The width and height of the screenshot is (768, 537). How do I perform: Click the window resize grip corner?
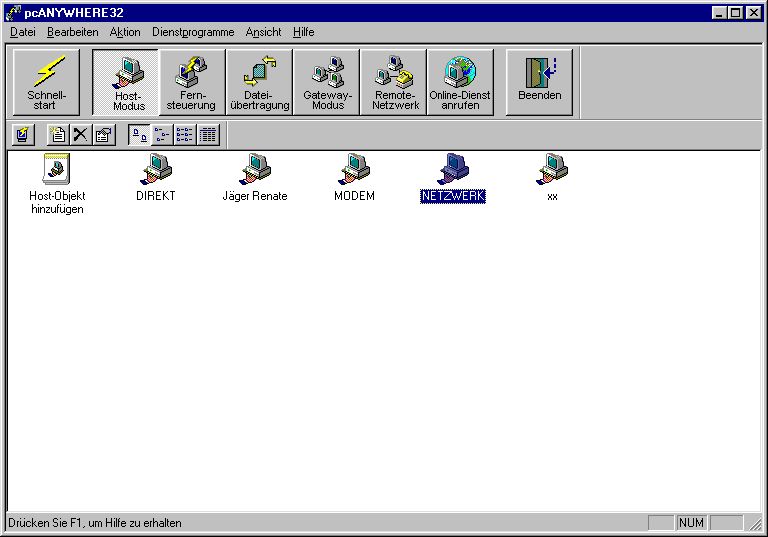[755, 524]
